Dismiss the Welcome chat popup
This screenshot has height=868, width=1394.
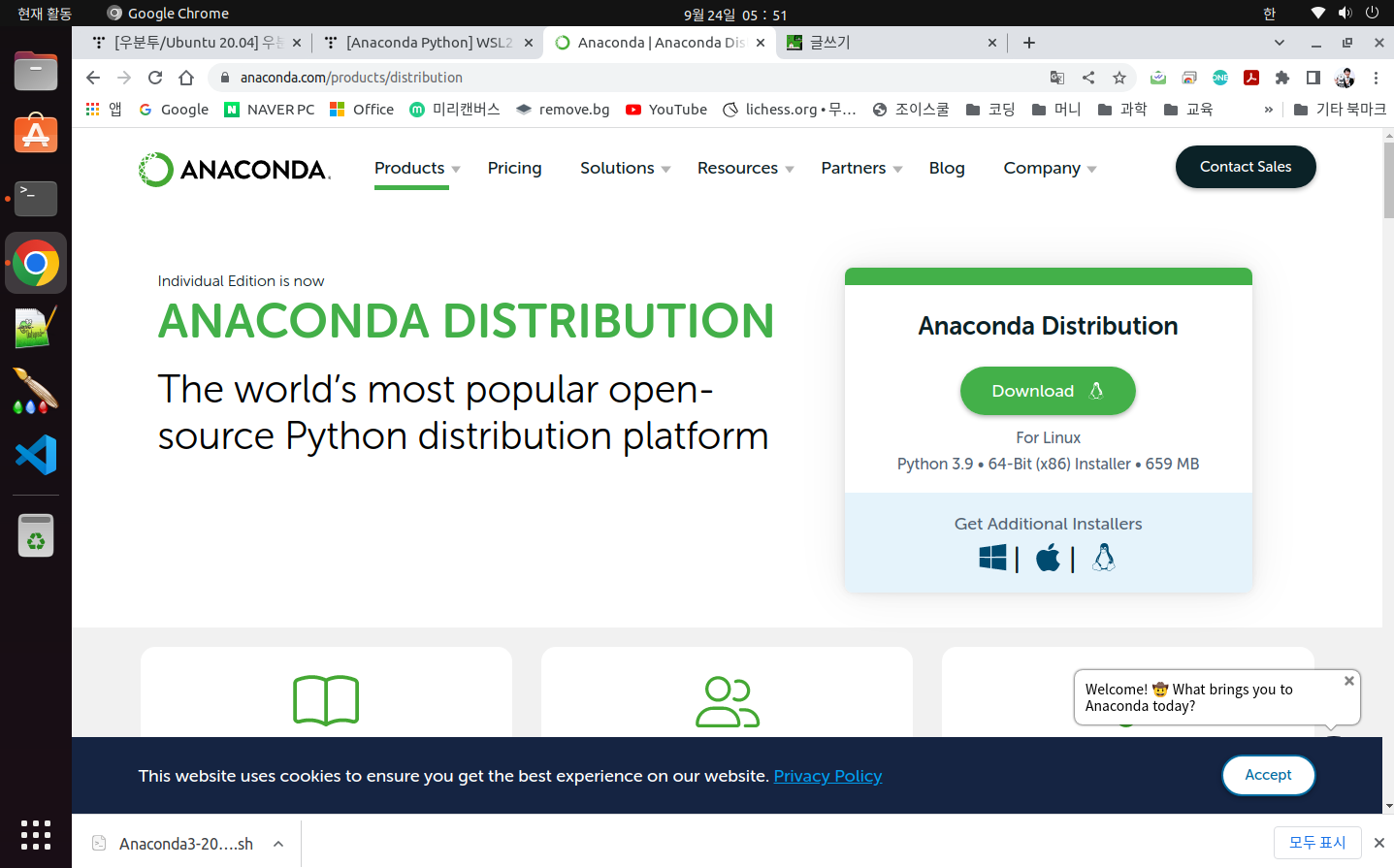pos(1349,681)
